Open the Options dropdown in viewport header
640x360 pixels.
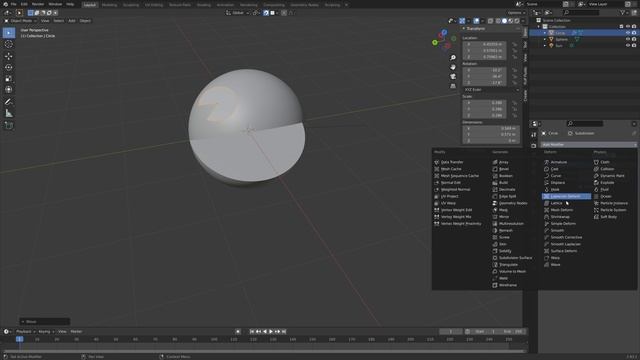coord(516,13)
